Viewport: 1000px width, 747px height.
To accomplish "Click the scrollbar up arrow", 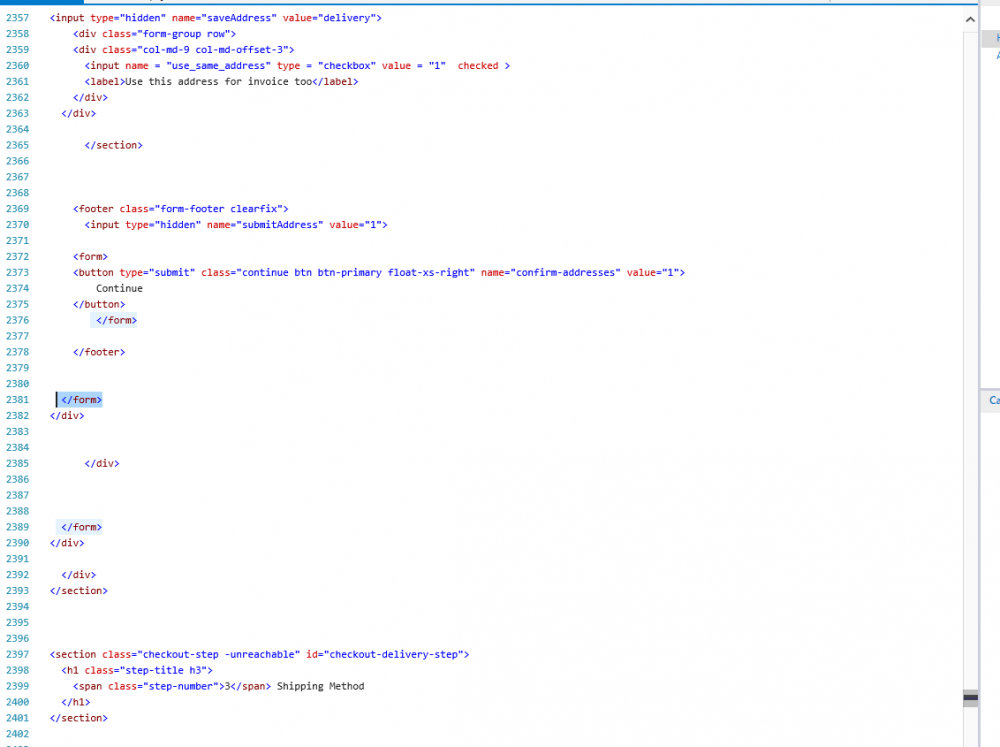I will point(970,19).
